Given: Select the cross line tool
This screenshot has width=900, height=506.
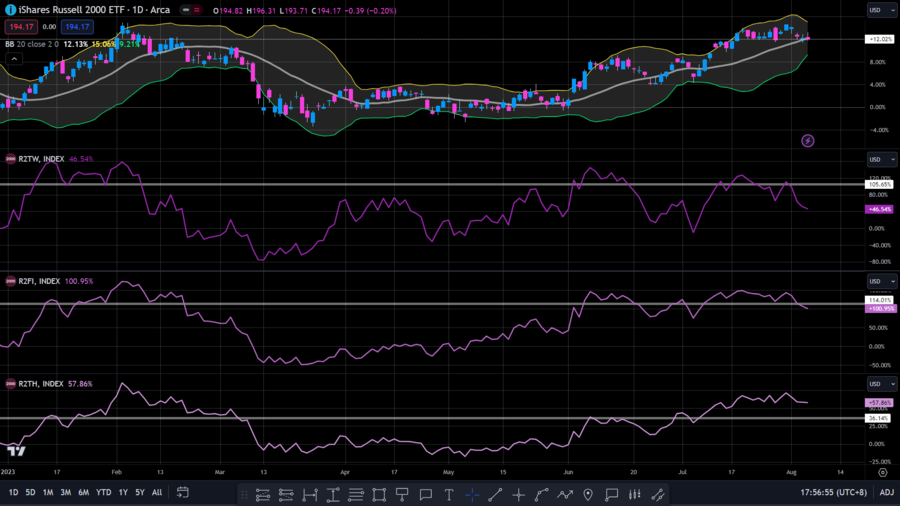Looking at the screenshot, I should click(518, 495).
